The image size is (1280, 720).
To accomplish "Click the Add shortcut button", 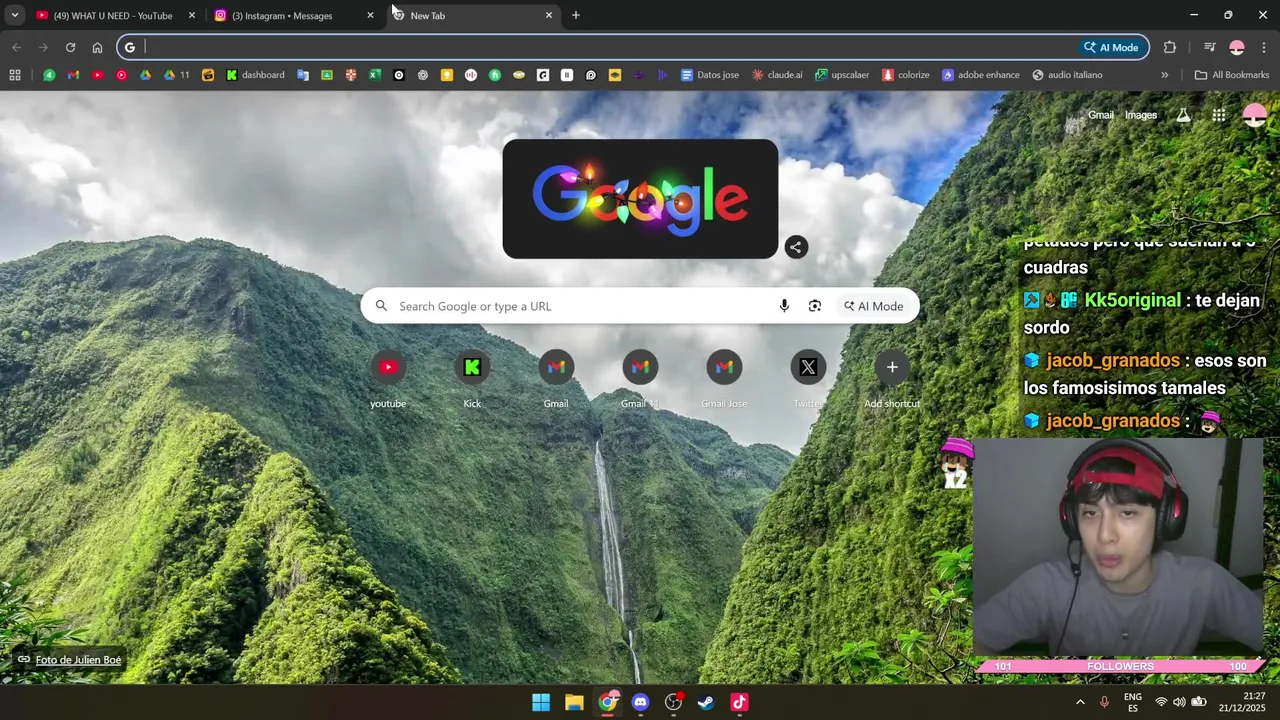I will (x=892, y=380).
